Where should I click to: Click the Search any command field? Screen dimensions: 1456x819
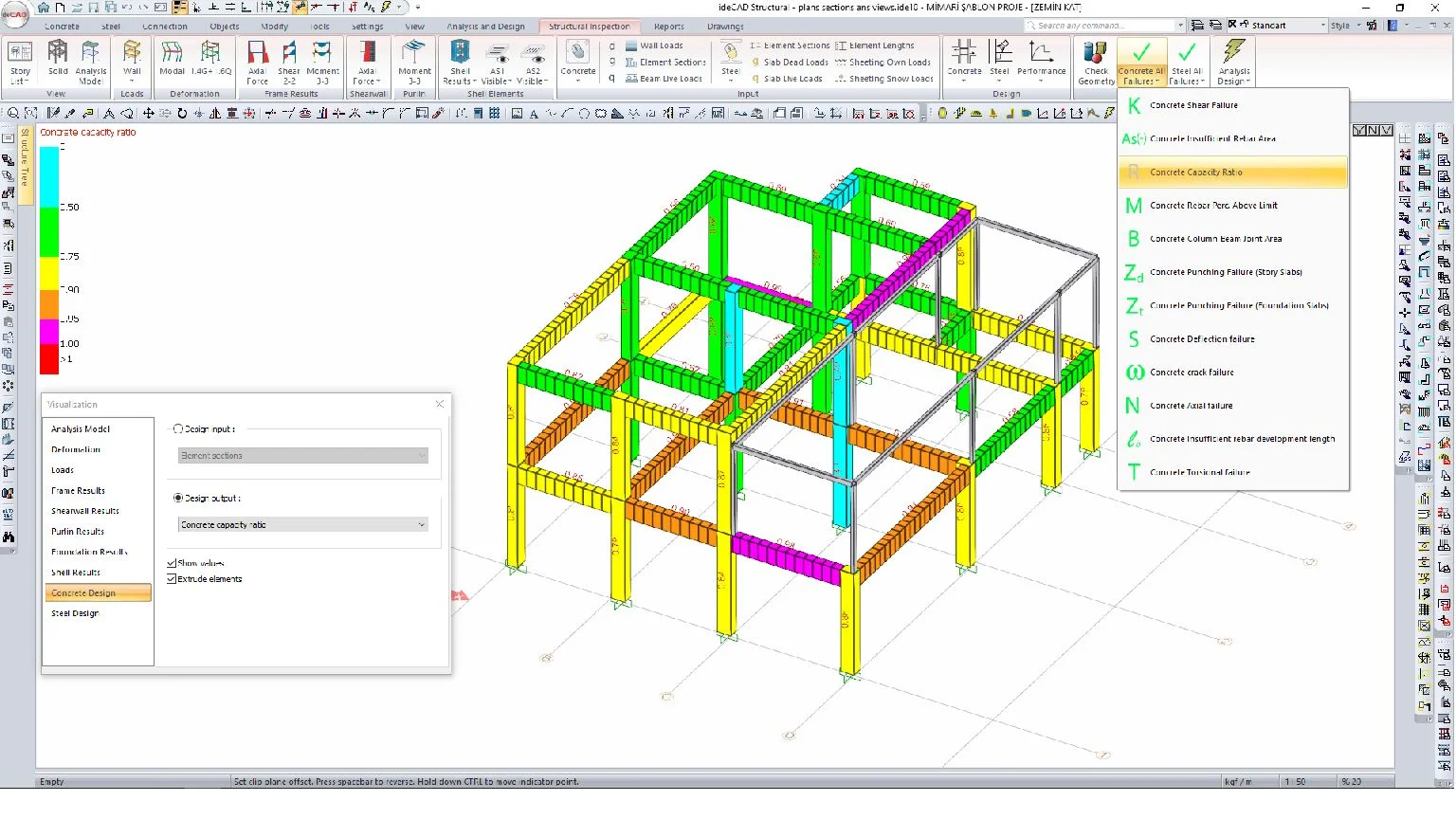[x=1104, y=26]
